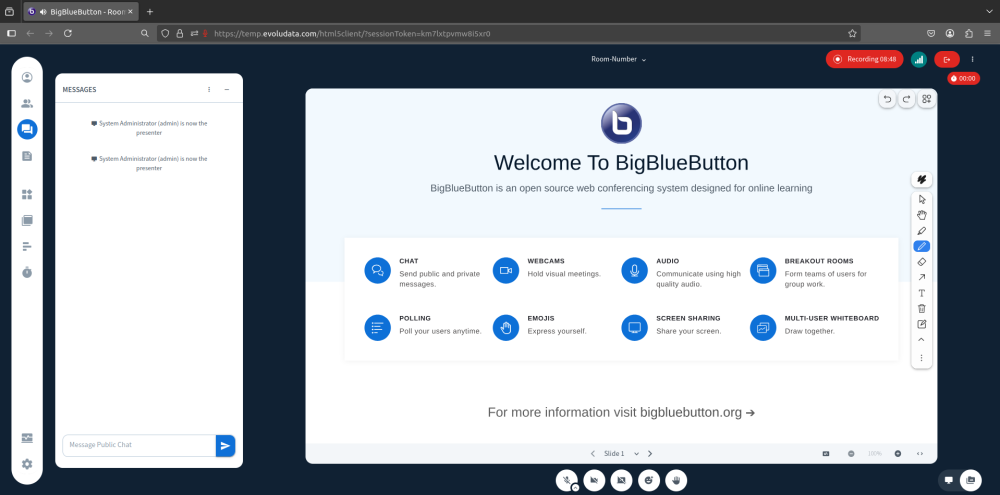
Task: Toggle presentation view bottom-right button
Action: point(948,480)
